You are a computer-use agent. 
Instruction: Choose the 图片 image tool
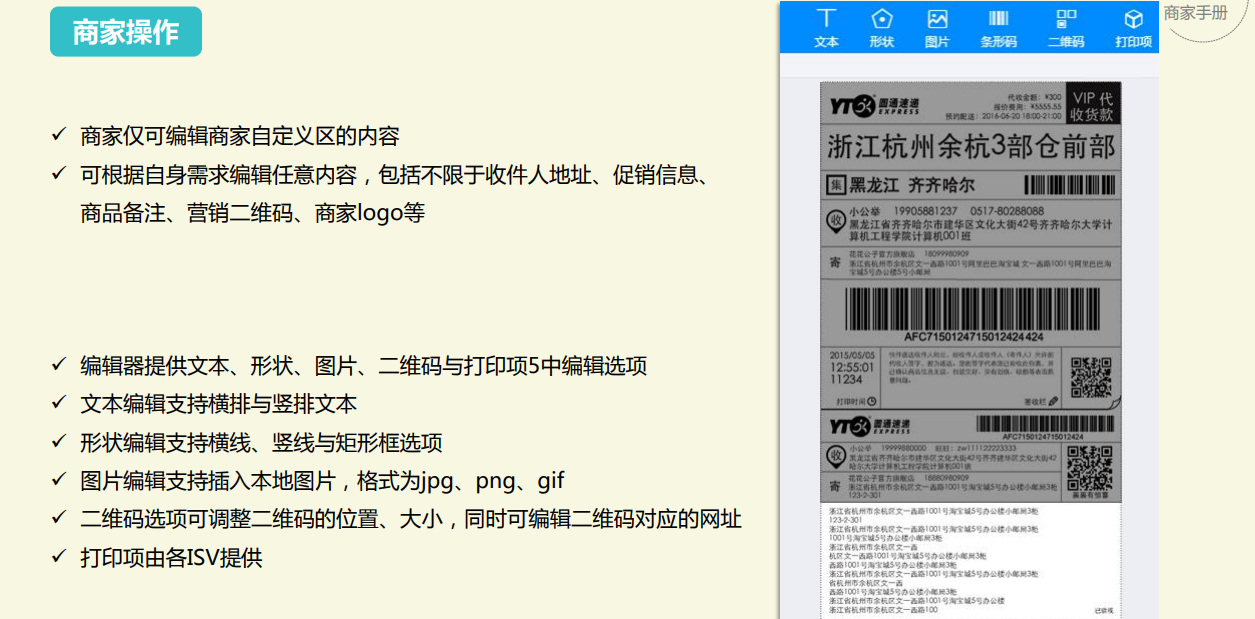(x=937, y=28)
